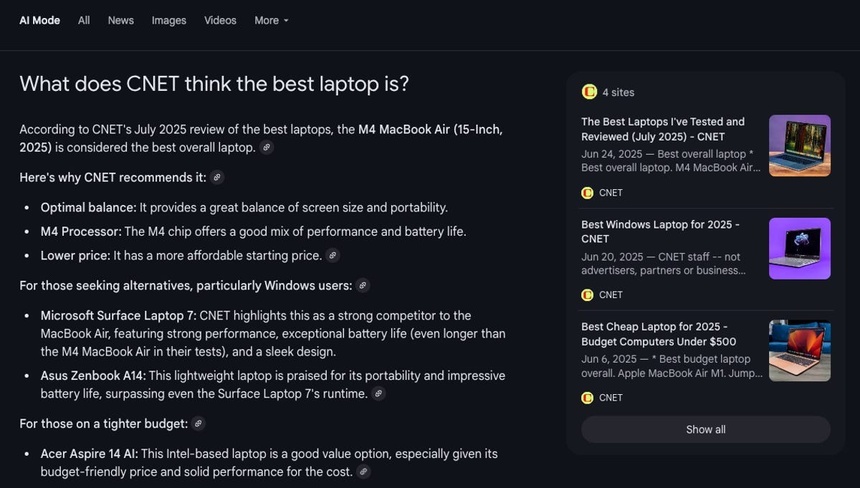Switch to the News tab
The height and width of the screenshot is (488, 860).
121,20
